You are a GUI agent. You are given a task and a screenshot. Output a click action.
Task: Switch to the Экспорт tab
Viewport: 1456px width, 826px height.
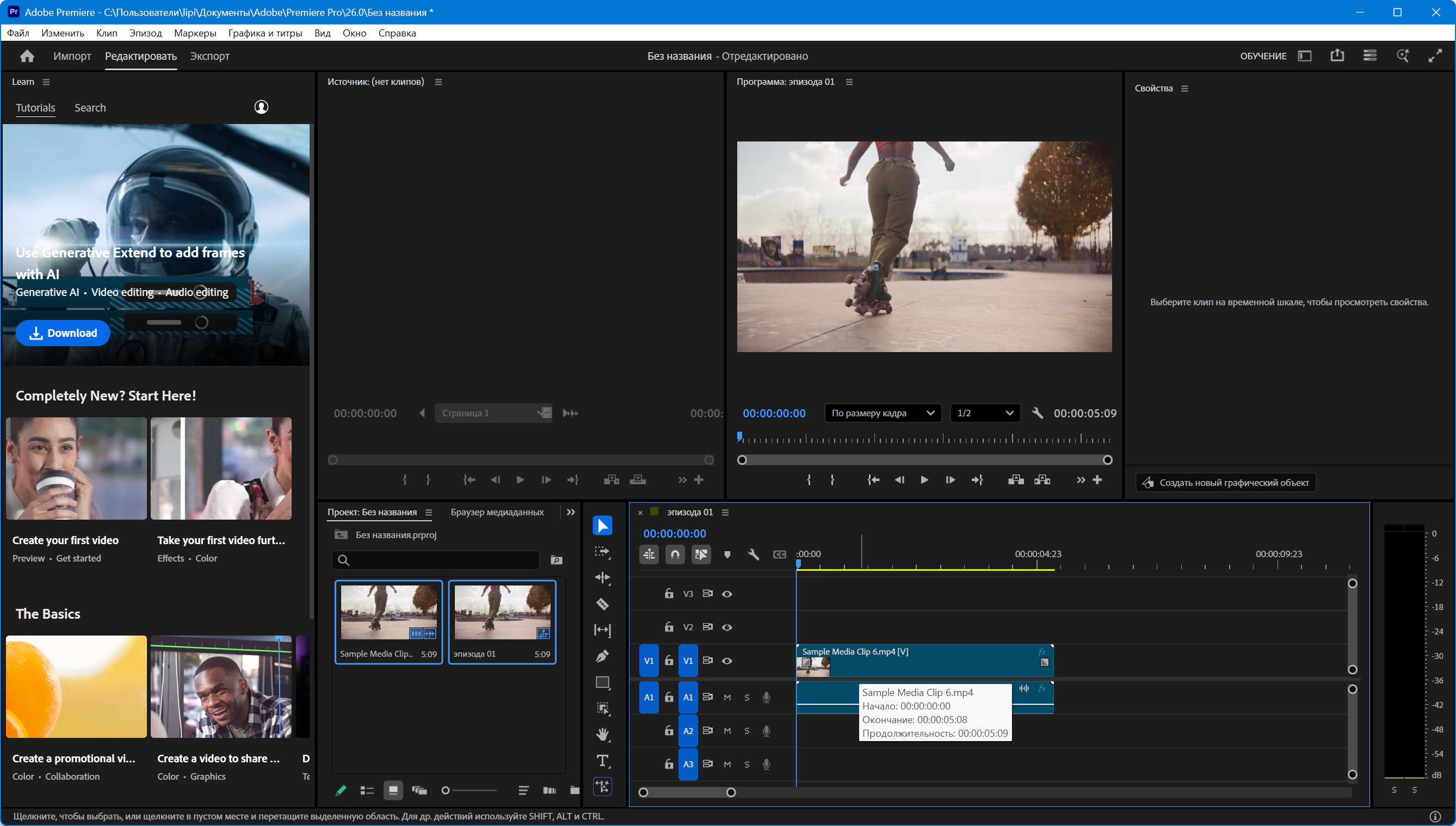click(x=209, y=56)
